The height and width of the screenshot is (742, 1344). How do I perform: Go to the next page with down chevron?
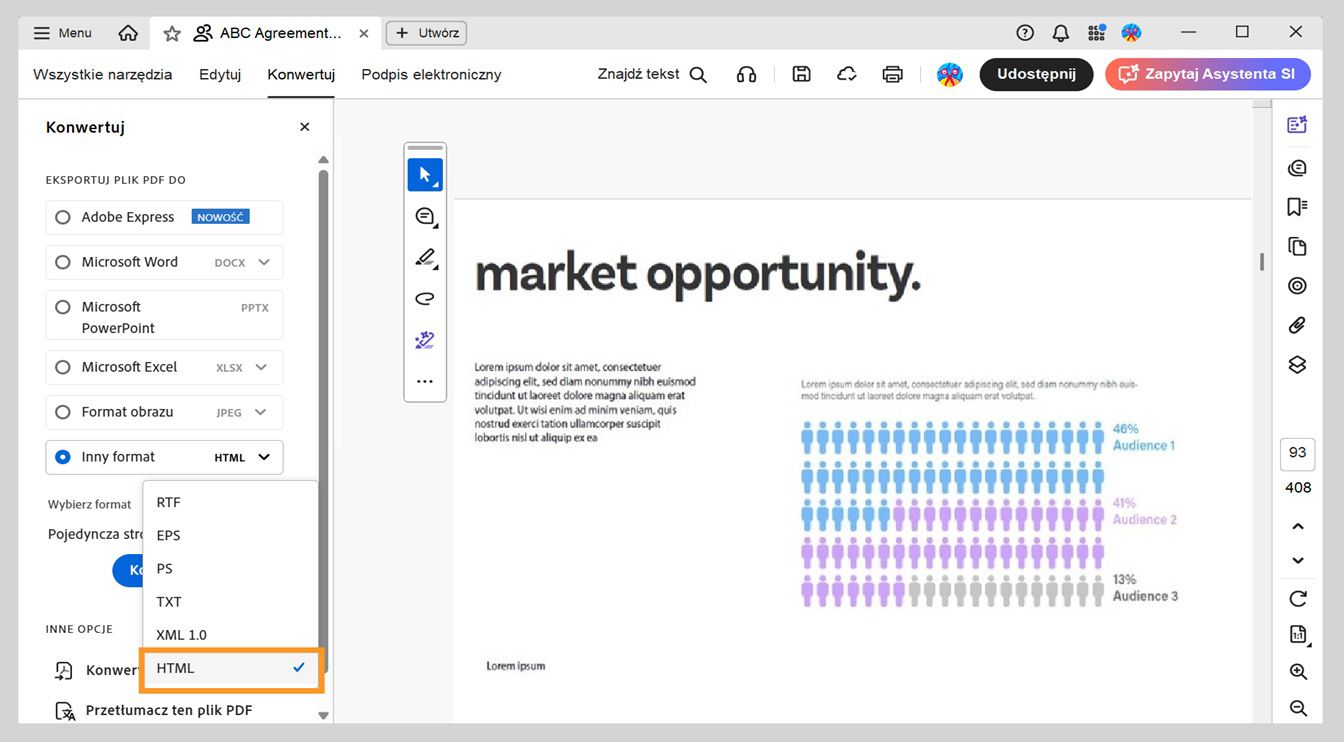click(x=1298, y=560)
